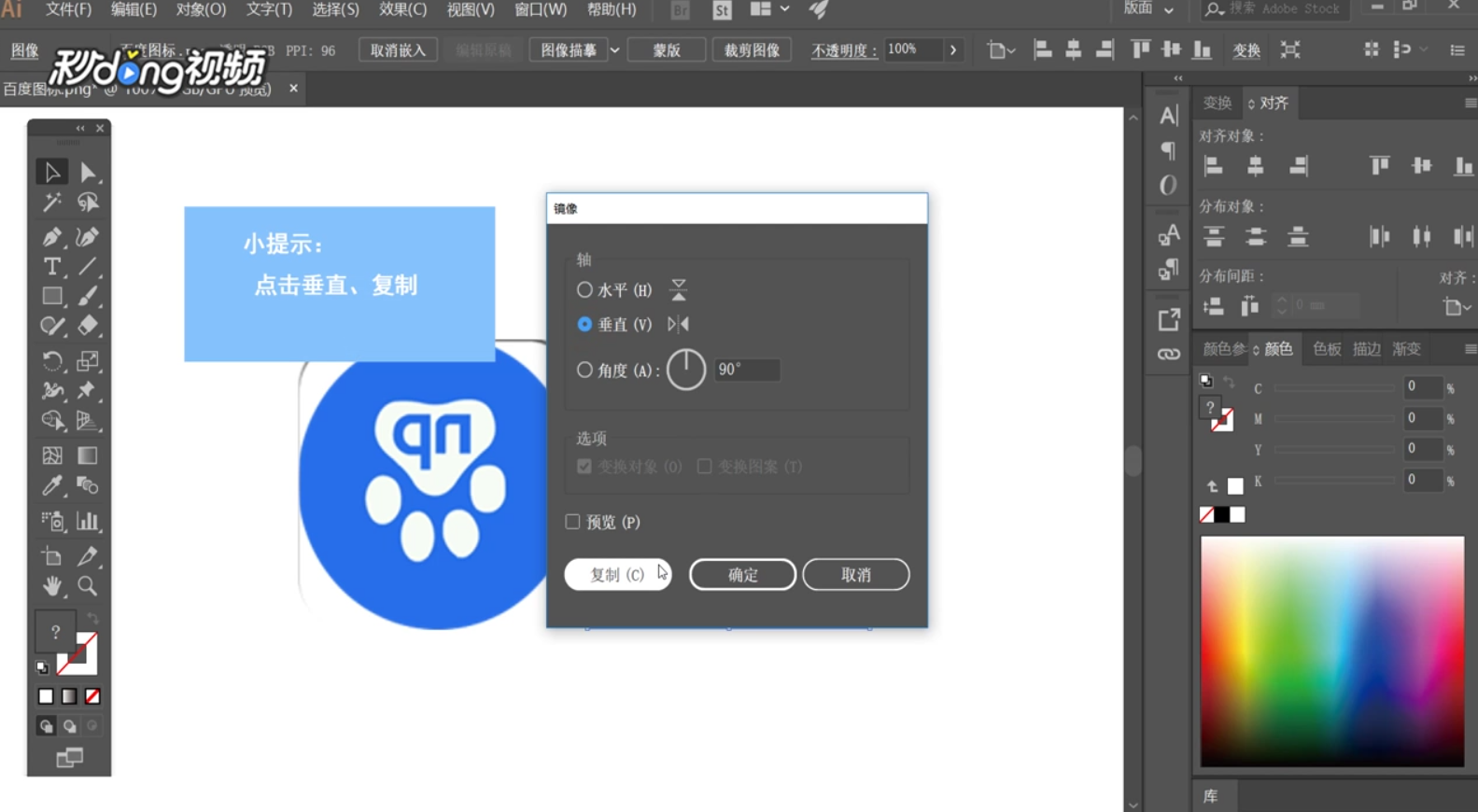Select the Eraser tool

[88, 326]
